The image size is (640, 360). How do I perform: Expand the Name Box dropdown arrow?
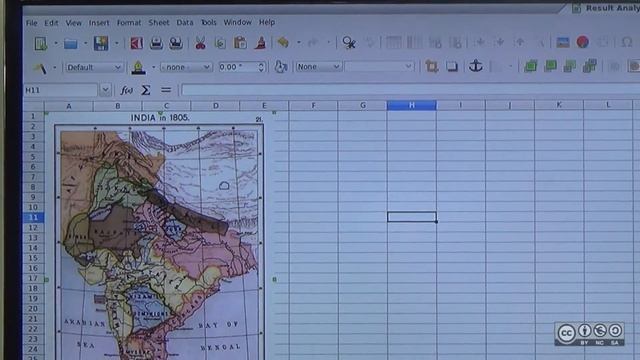coord(105,90)
